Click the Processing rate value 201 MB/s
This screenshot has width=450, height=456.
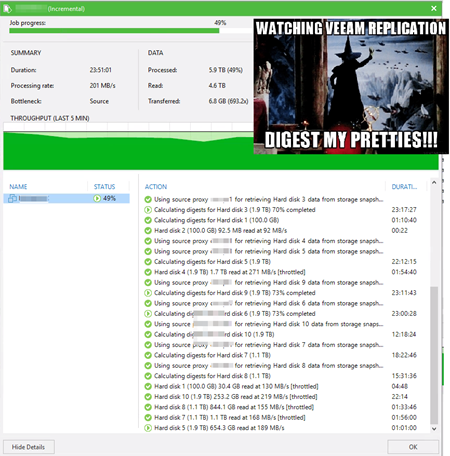[102, 86]
